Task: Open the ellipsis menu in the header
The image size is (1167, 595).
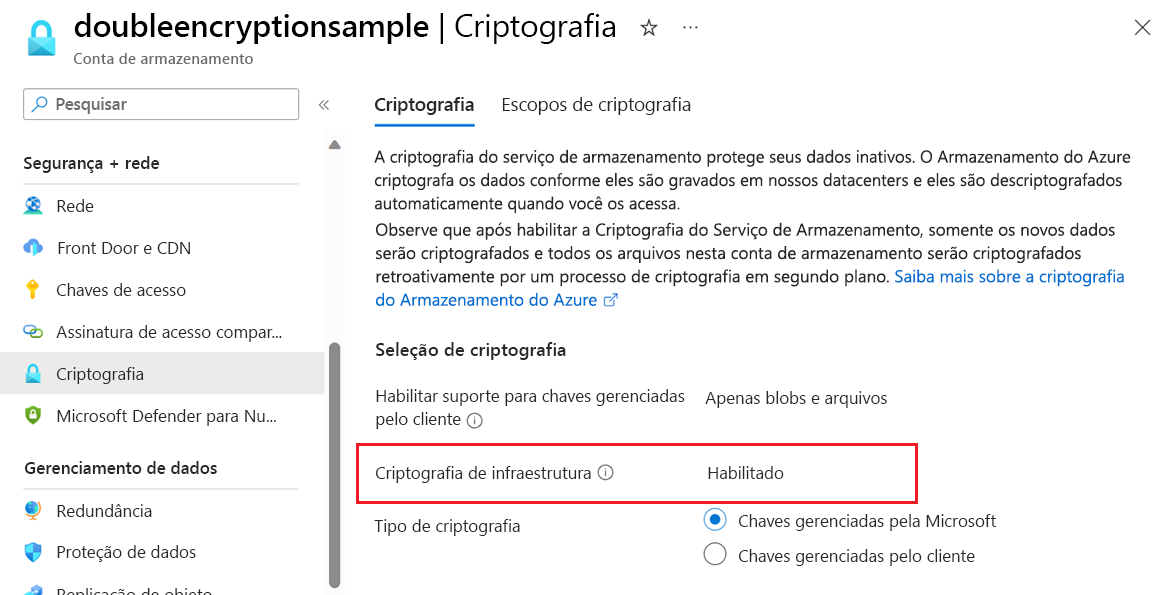Action: tap(689, 29)
